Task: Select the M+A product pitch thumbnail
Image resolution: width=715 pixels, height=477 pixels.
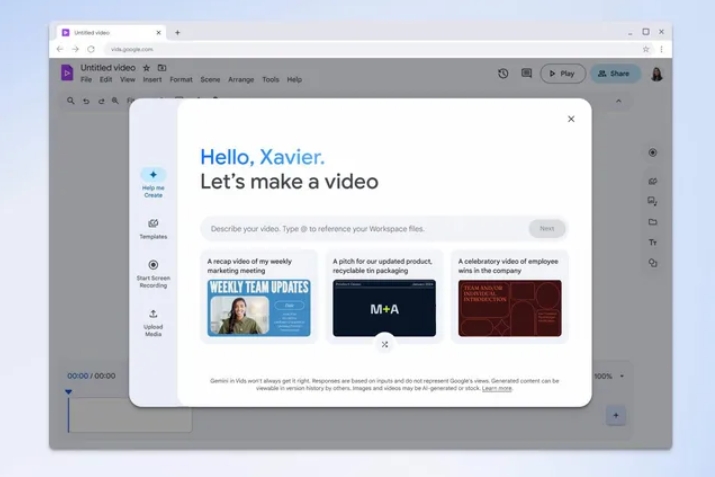Action: coord(384,308)
